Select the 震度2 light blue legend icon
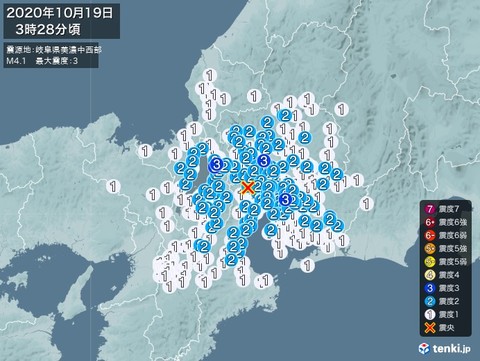The height and width of the screenshot is (361, 480). coord(430,302)
